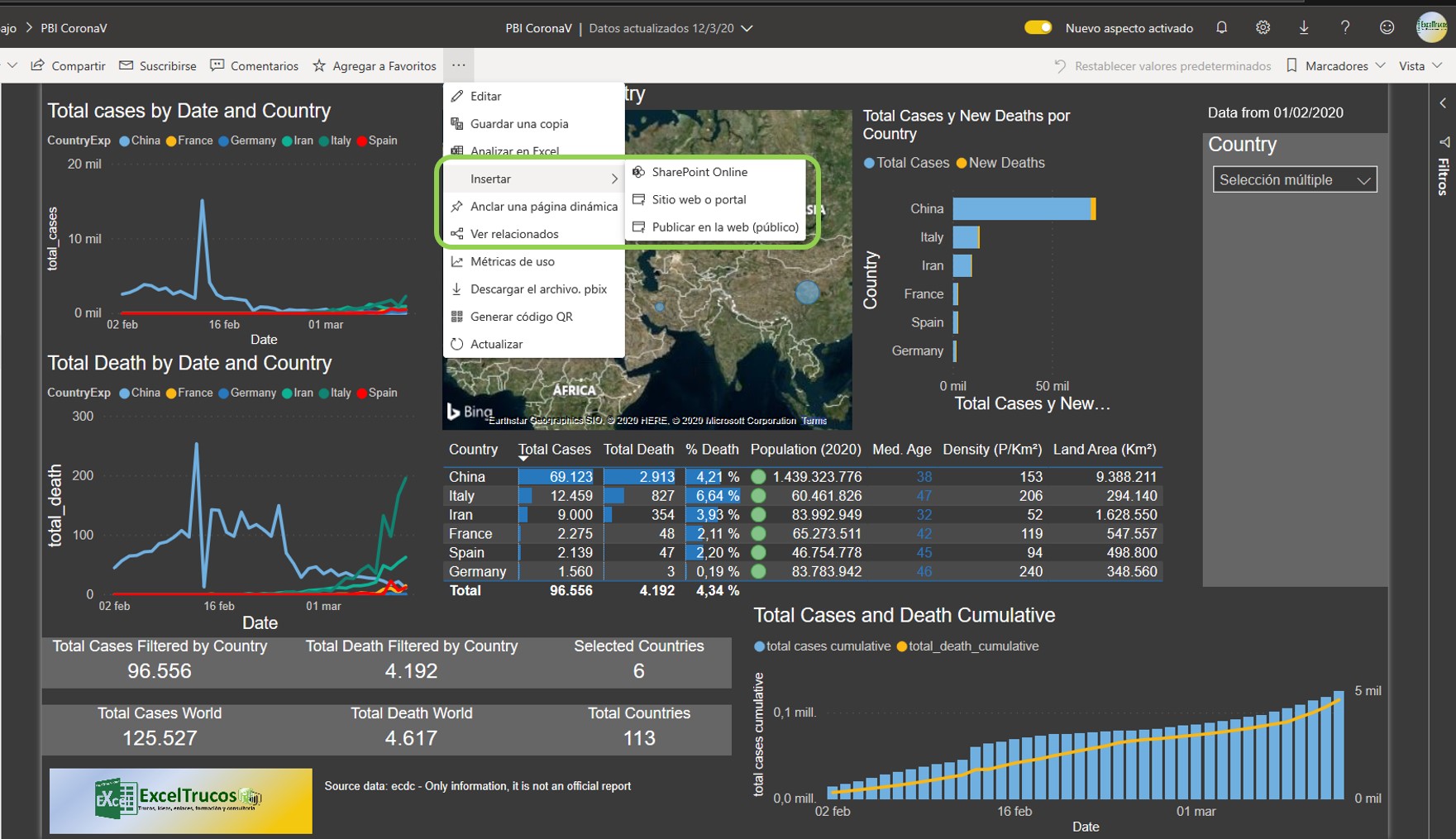Open the notifications bell icon
The width and height of the screenshot is (1456, 839).
tap(1221, 27)
